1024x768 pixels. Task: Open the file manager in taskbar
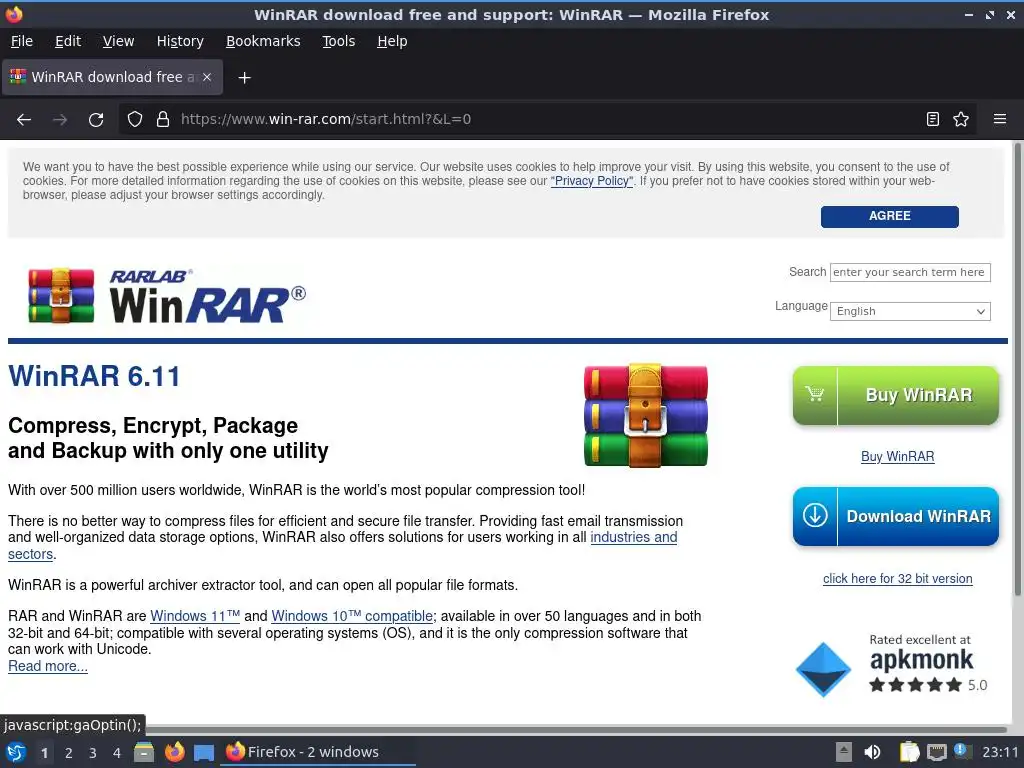pos(144,752)
